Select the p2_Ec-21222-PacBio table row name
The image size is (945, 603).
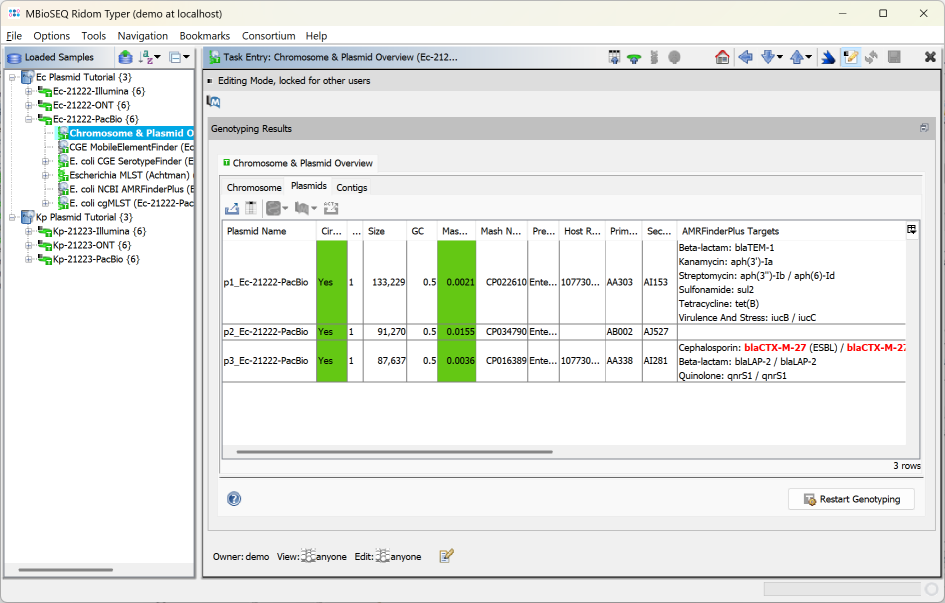pyautogui.click(x=266, y=331)
